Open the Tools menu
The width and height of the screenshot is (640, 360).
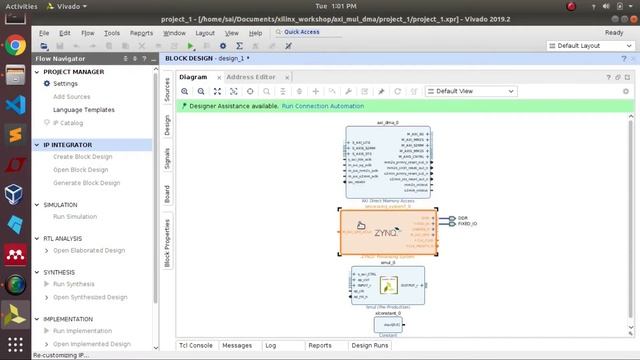pos(112,33)
